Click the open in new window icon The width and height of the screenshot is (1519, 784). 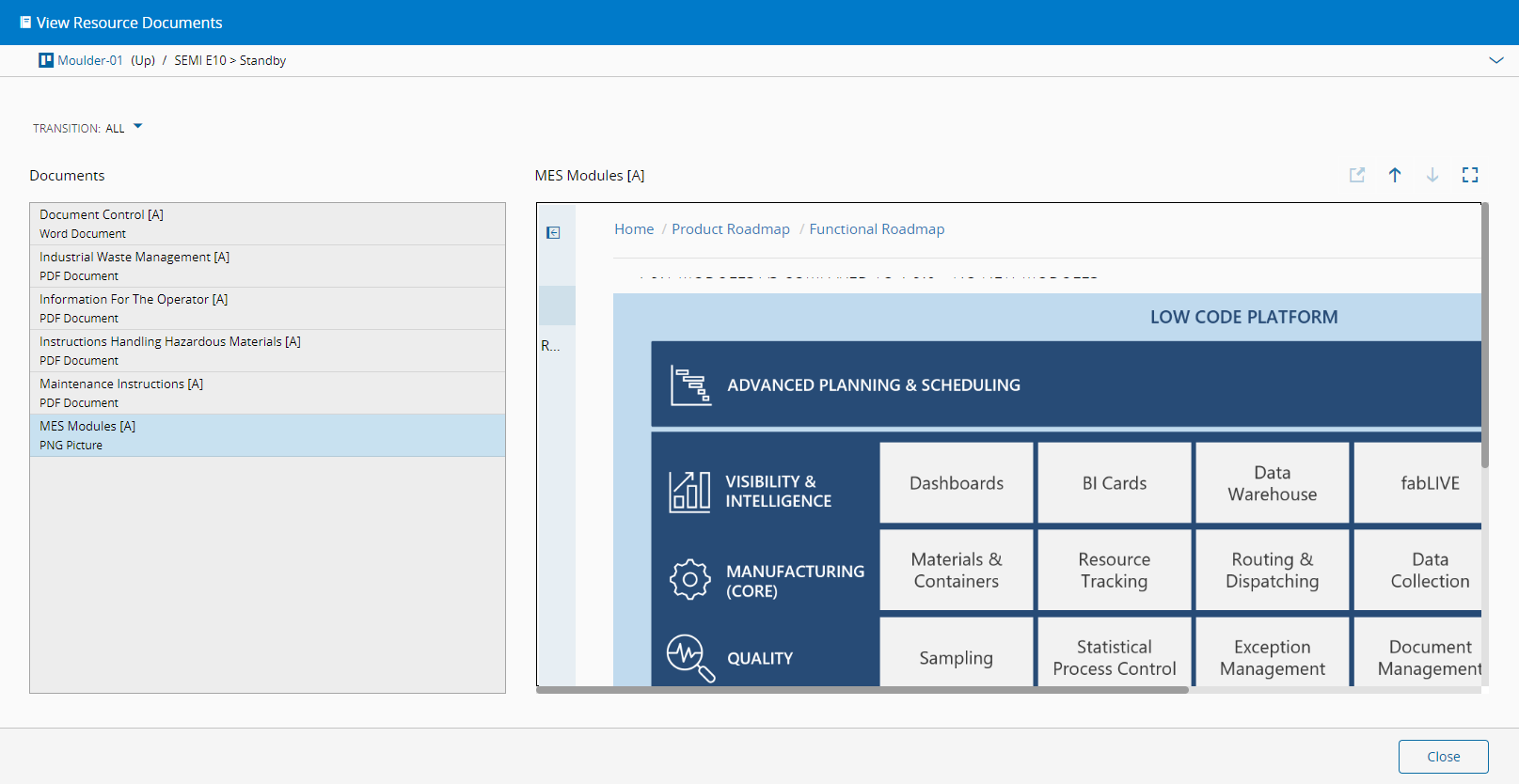pyautogui.click(x=1356, y=175)
